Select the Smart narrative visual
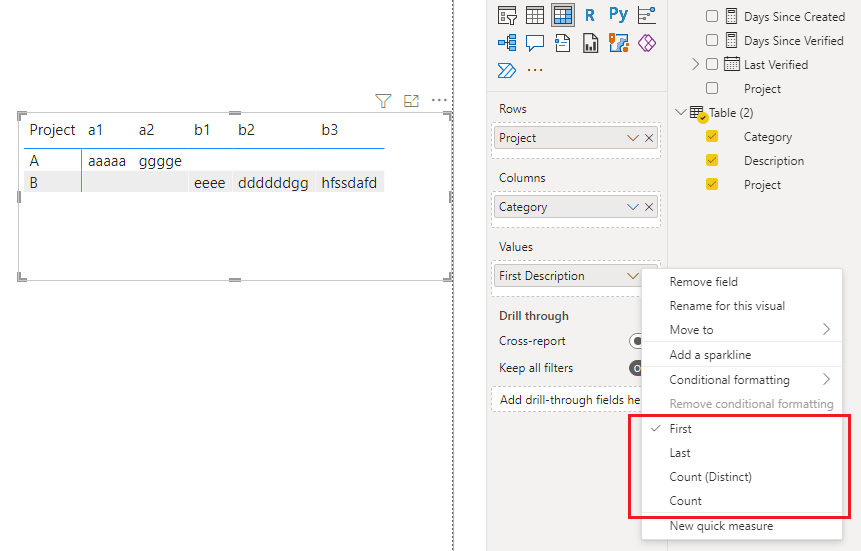The height and width of the screenshot is (551, 861). click(x=563, y=43)
